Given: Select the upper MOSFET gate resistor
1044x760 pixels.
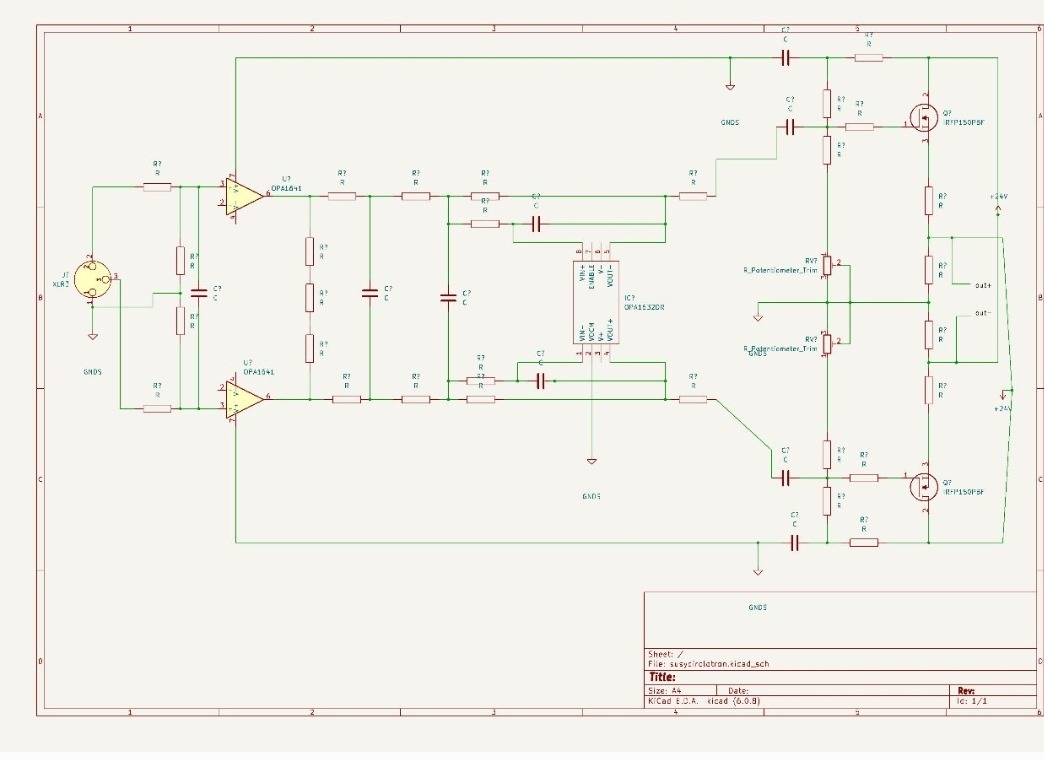Looking at the screenshot, I should [860, 127].
